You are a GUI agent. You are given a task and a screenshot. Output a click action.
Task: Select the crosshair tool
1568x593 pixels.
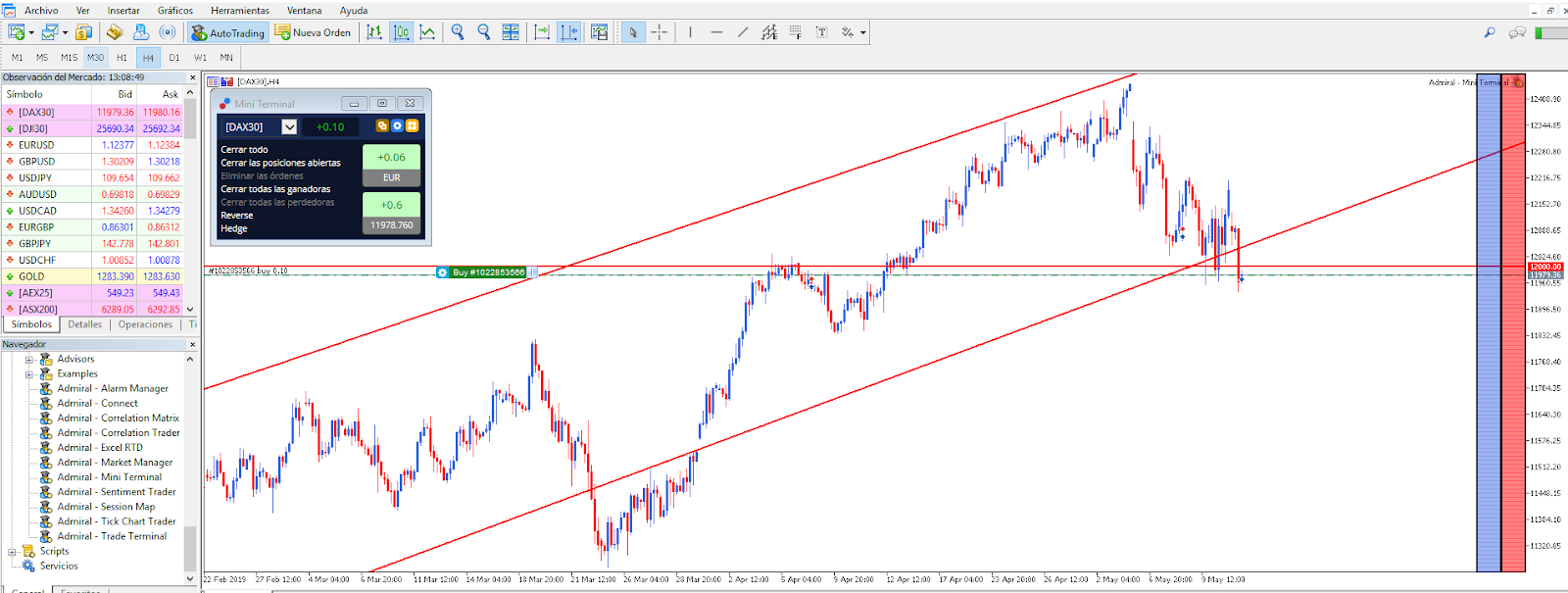[660, 32]
